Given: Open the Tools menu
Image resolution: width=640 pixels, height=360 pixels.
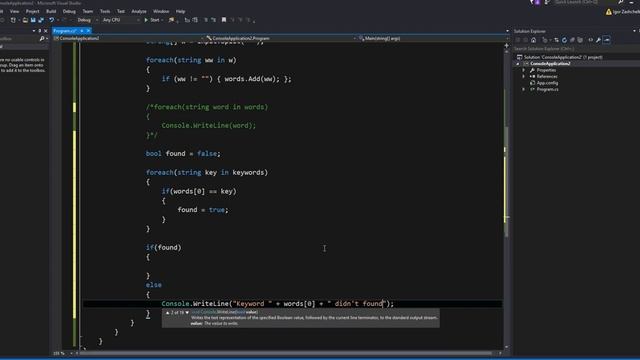Looking at the screenshot, I should coord(105,11).
